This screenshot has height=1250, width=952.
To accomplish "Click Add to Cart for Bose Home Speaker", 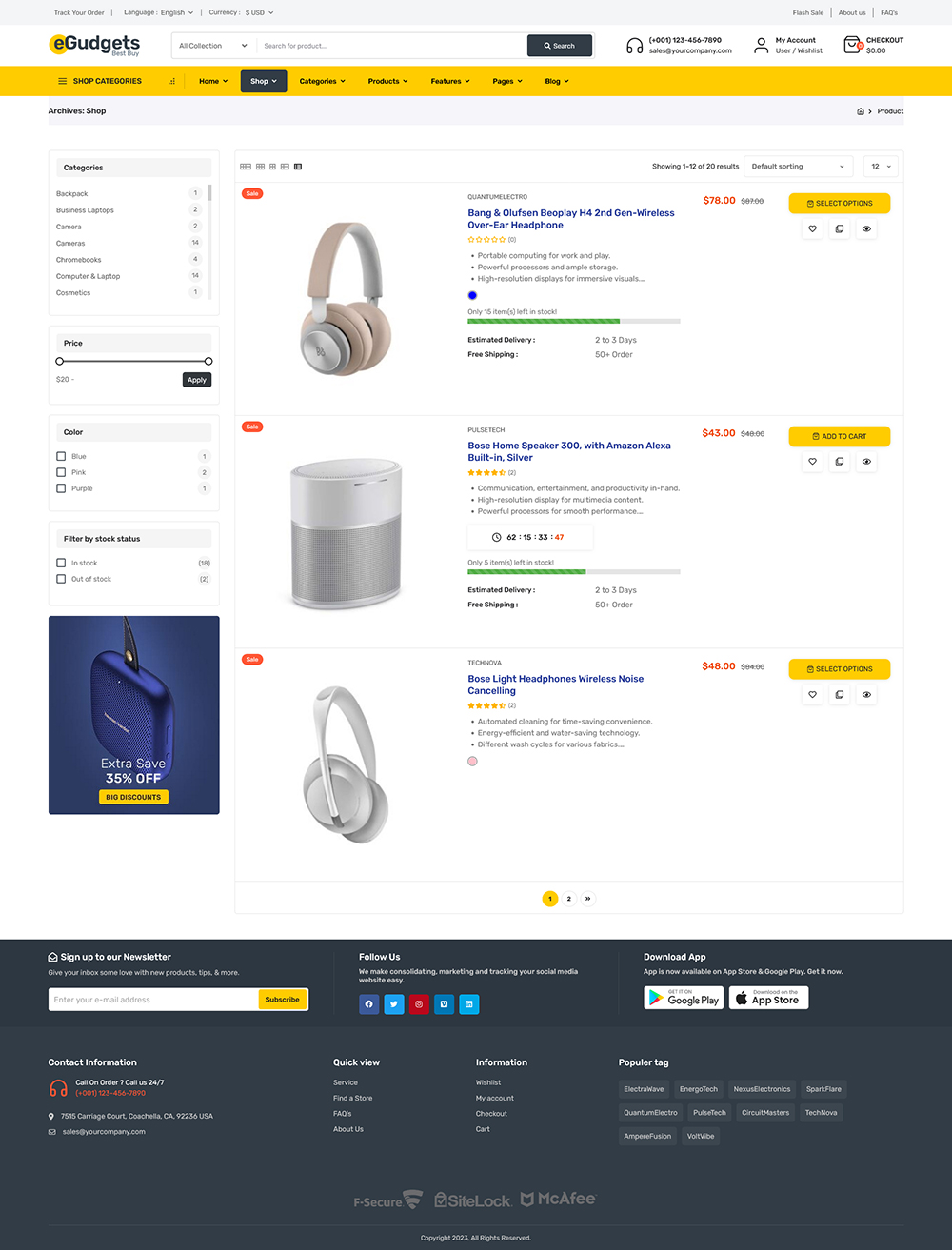I will 840,436.
